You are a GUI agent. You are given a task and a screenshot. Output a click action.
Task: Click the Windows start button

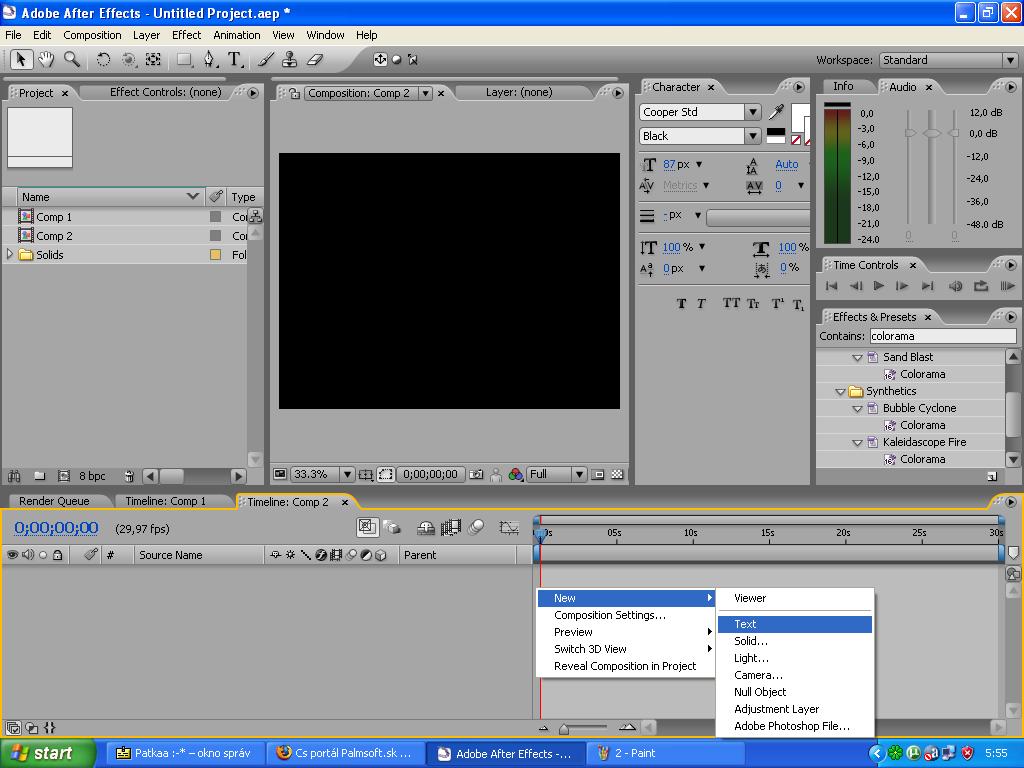(x=46, y=753)
